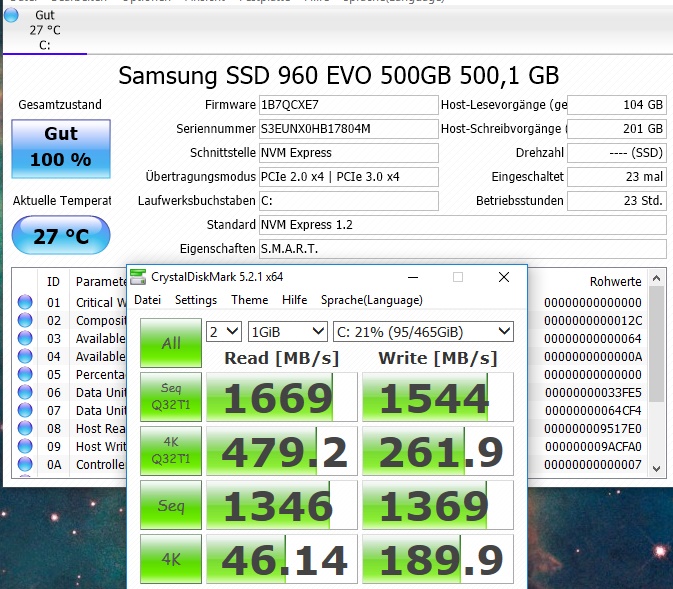673x589 pixels.
Task: Run all benchmarks with the All button
Action: pos(171,343)
